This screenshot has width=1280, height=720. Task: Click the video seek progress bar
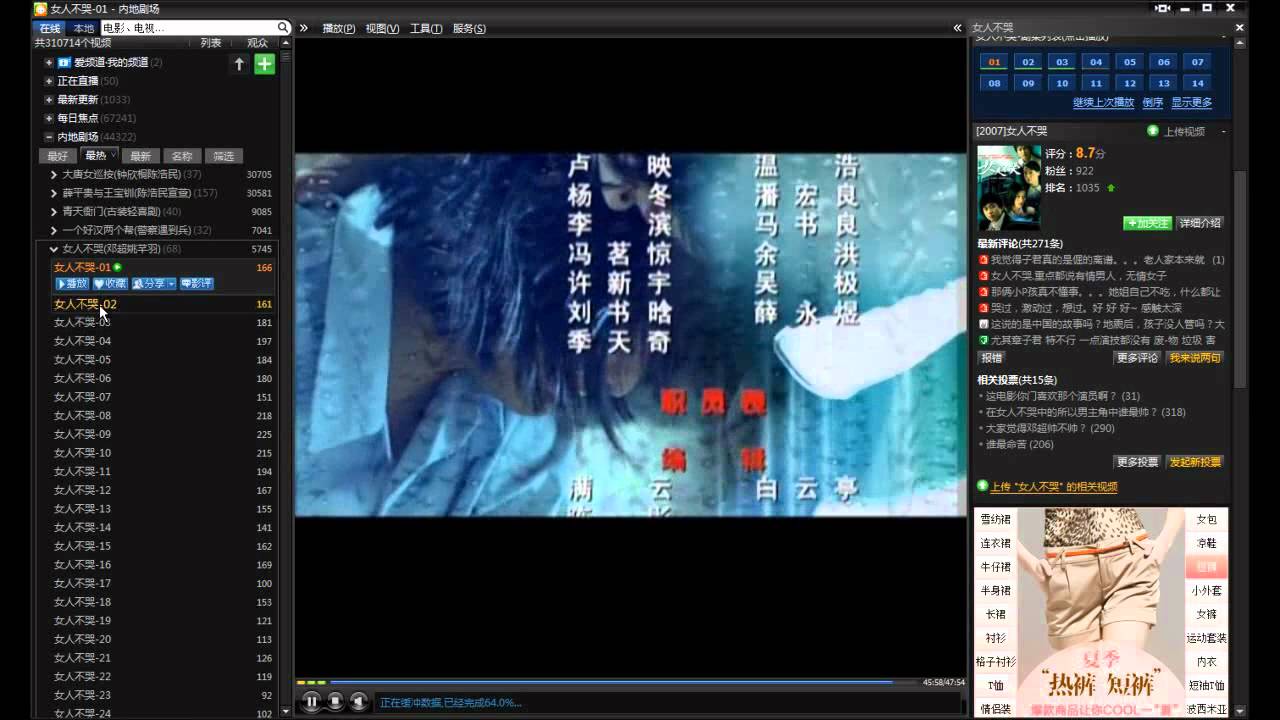[609, 682]
